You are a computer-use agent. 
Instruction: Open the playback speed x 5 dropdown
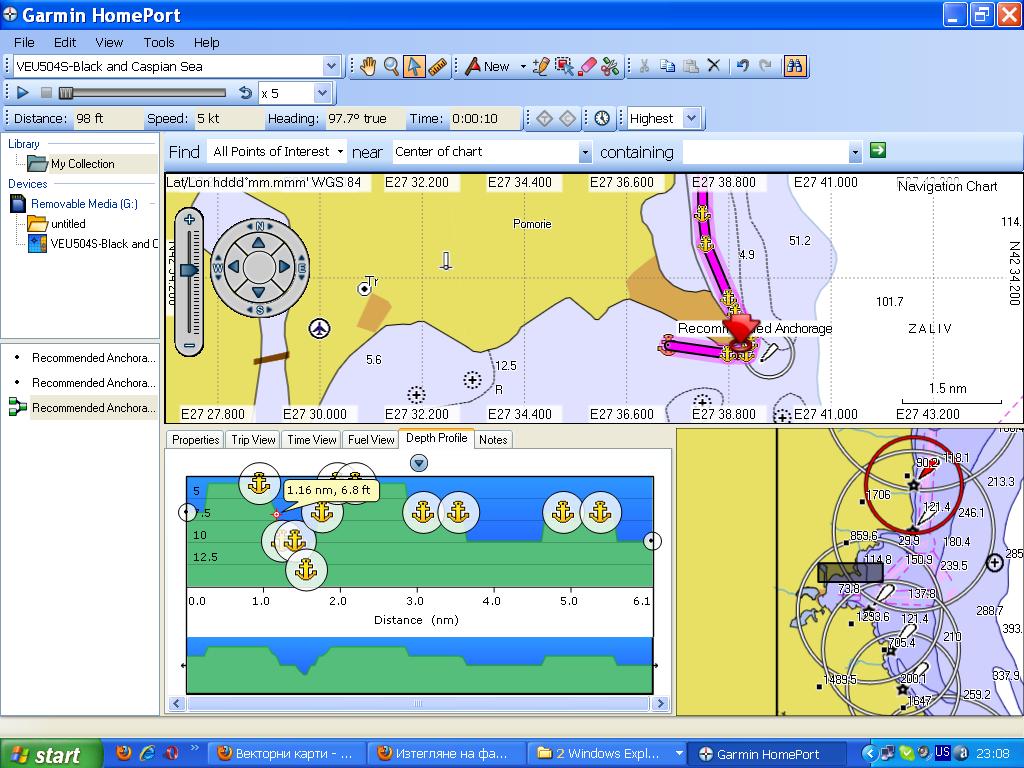(x=321, y=93)
